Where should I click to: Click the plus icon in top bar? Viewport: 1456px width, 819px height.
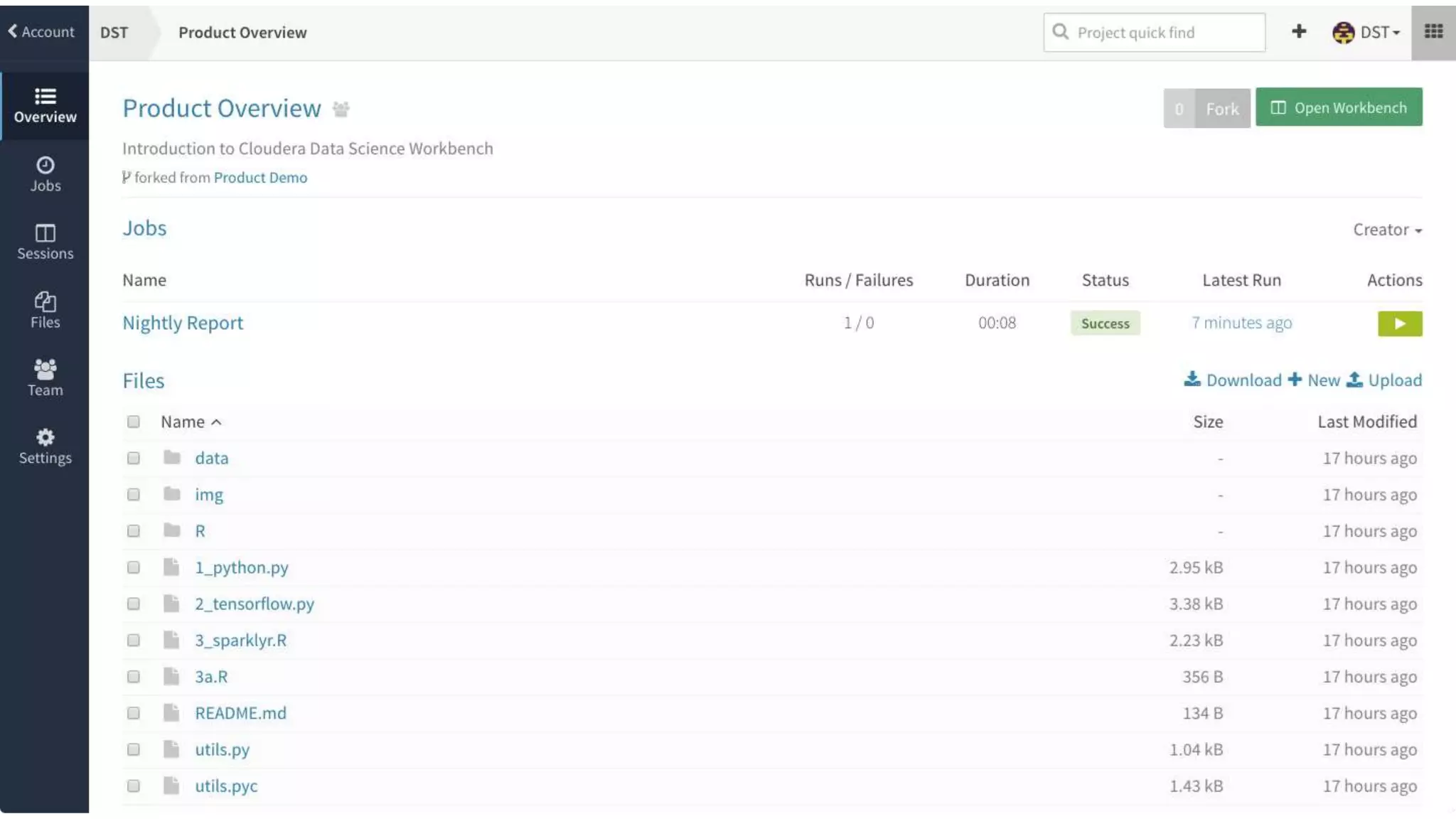tap(1298, 31)
